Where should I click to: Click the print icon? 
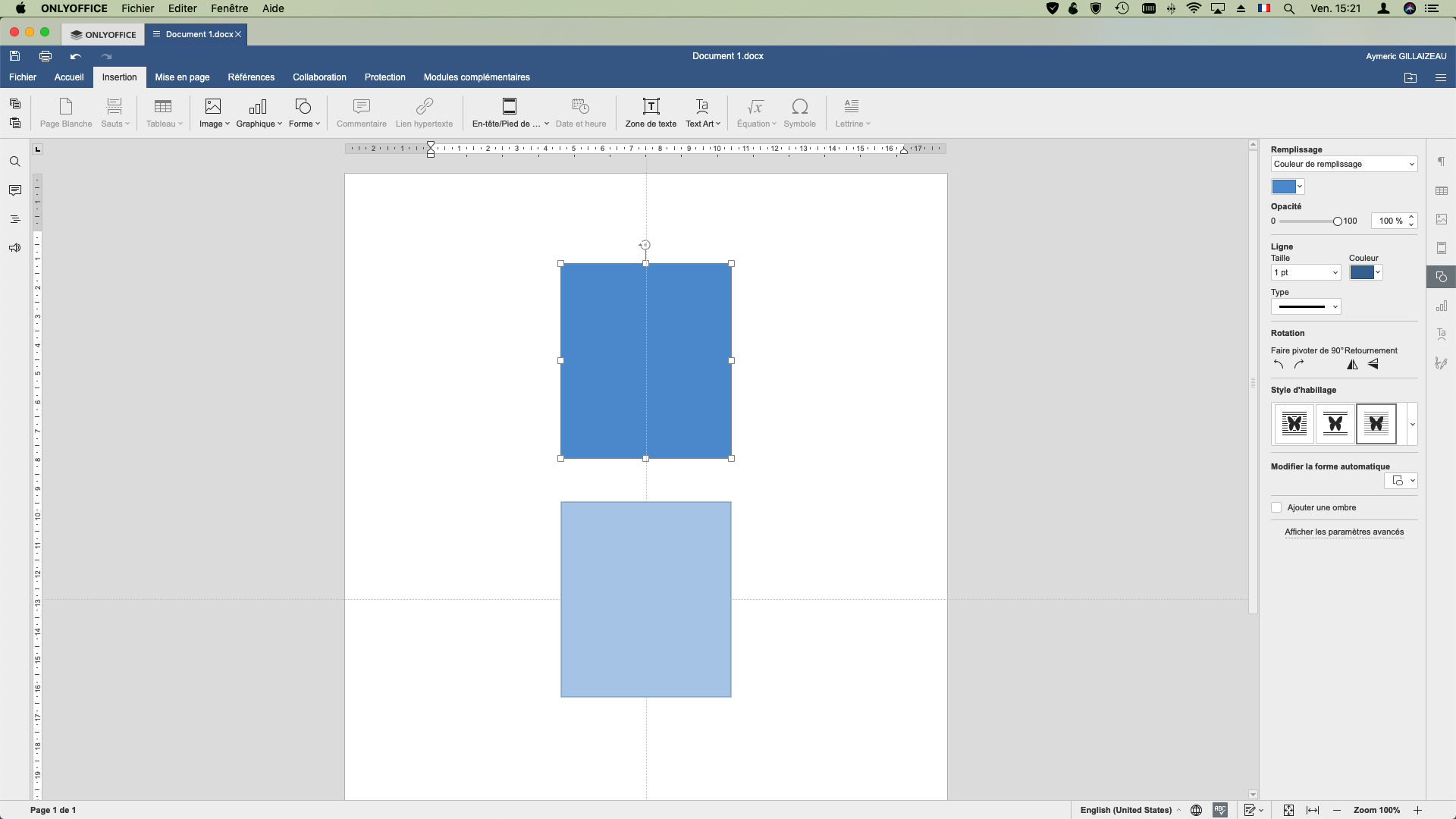pyautogui.click(x=45, y=56)
